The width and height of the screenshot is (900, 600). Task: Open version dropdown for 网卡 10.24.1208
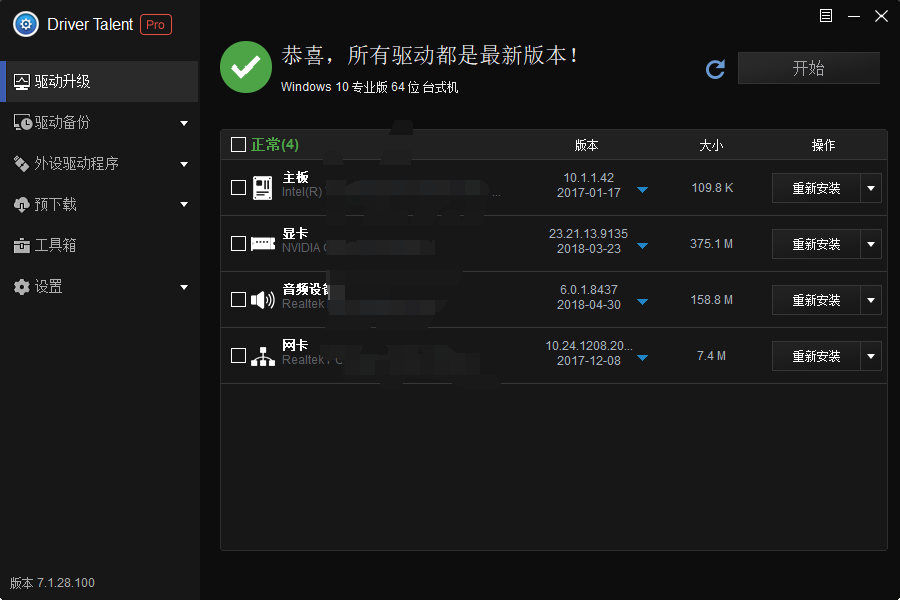click(x=643, y=358)
